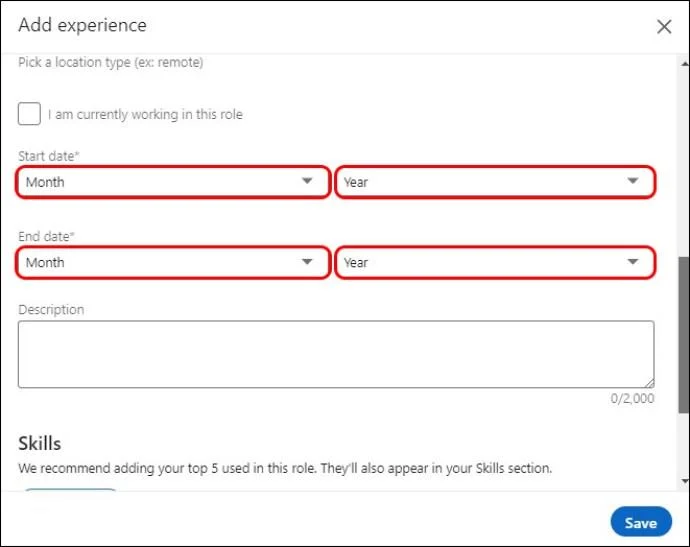Click the Description resize handle corner
This screenshot has width=690, height=547.
pyautogui.click(x=650, y=383)
